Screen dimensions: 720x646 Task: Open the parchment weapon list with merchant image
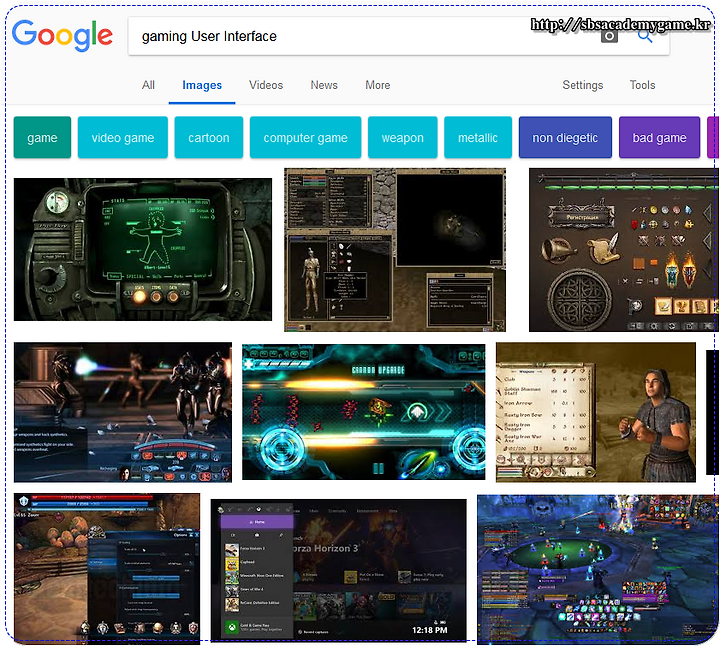coord(596,412)
